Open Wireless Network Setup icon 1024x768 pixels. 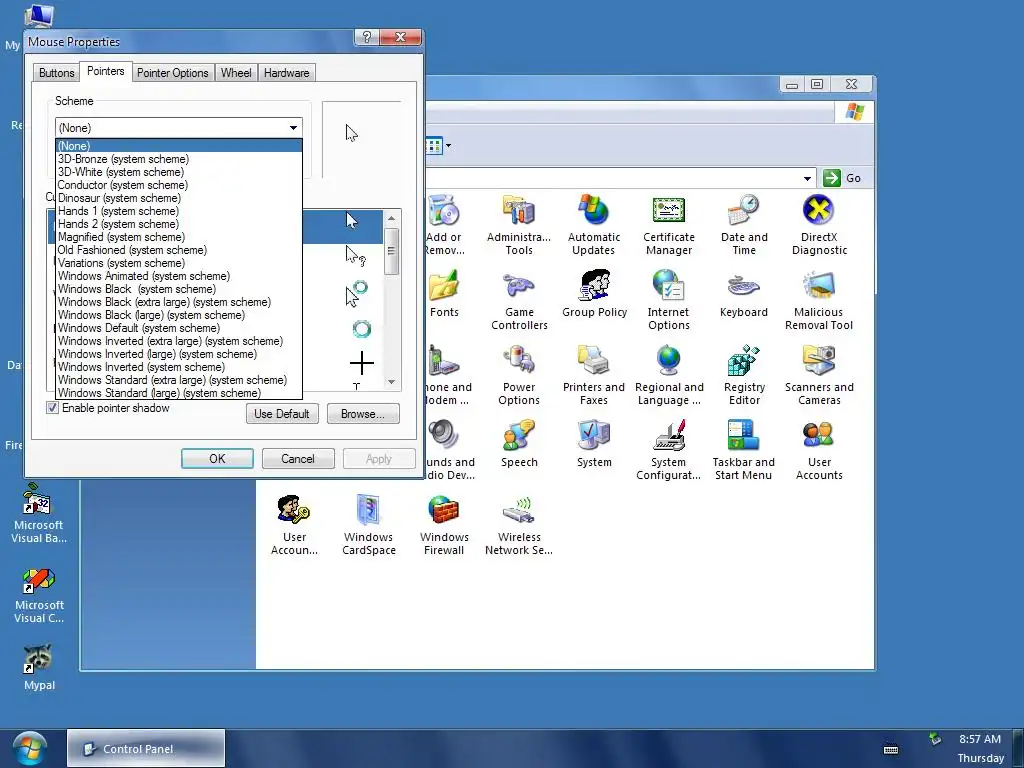tap(519, 525)
